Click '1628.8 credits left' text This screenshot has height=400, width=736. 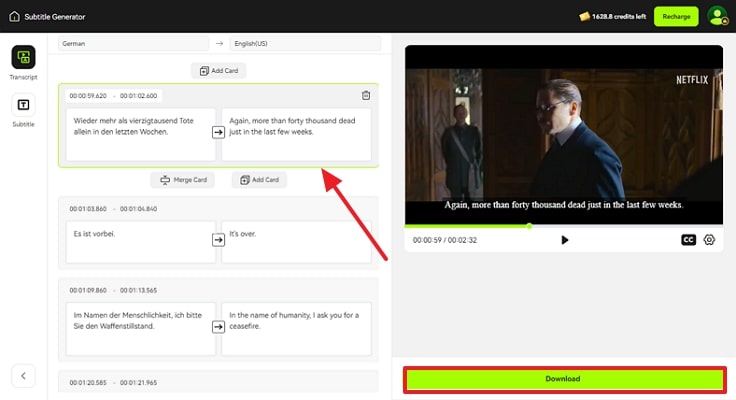click(619, 16)
